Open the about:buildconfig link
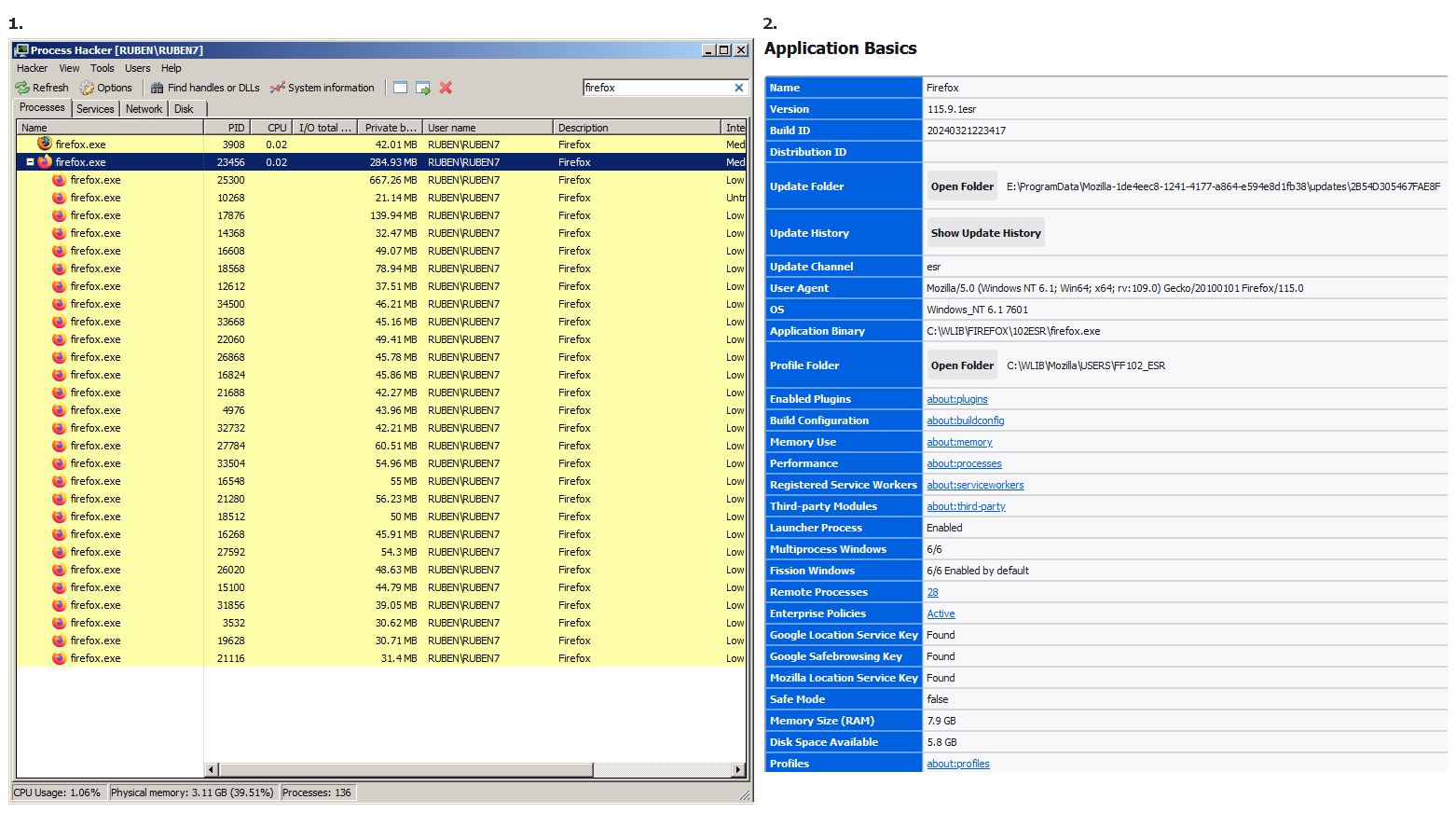This screenshot has width=1456, height=813. click(966, 420)
